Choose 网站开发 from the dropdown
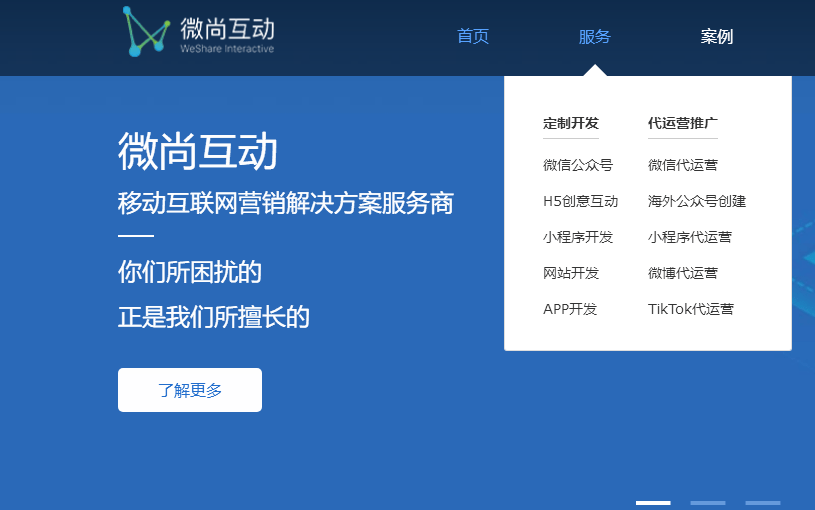The height and width of the screenshot is (510, 815). point(571,273)
